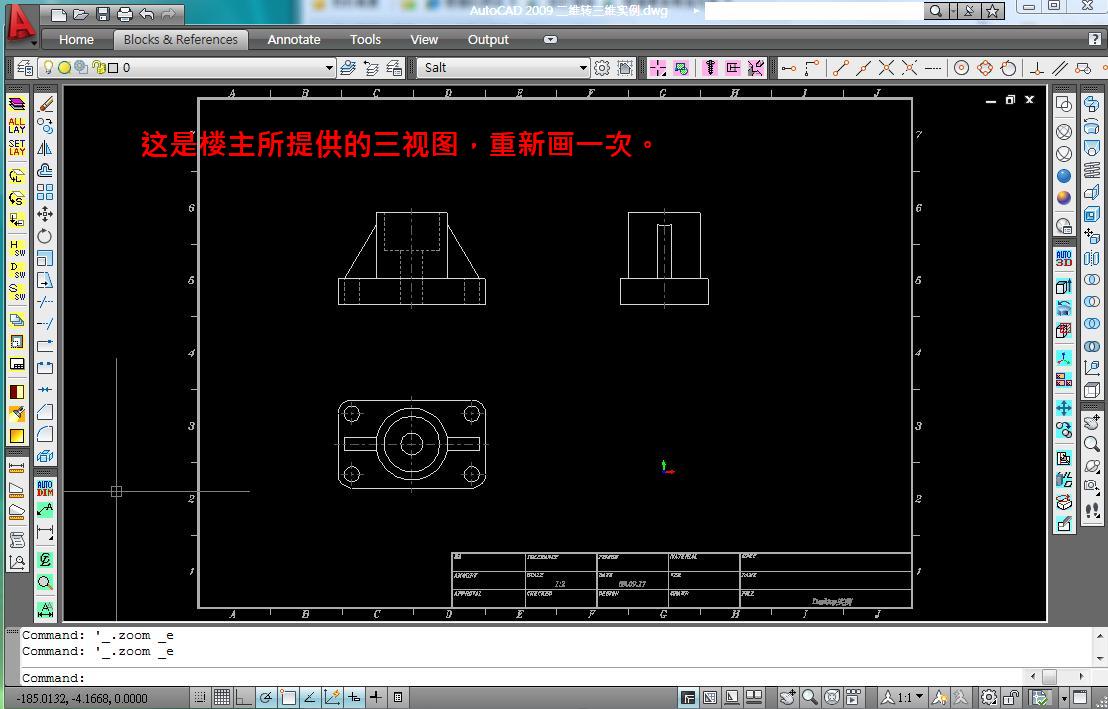
Task: Toggle Grid Display in status bar
Action: (x=222, y=698)
